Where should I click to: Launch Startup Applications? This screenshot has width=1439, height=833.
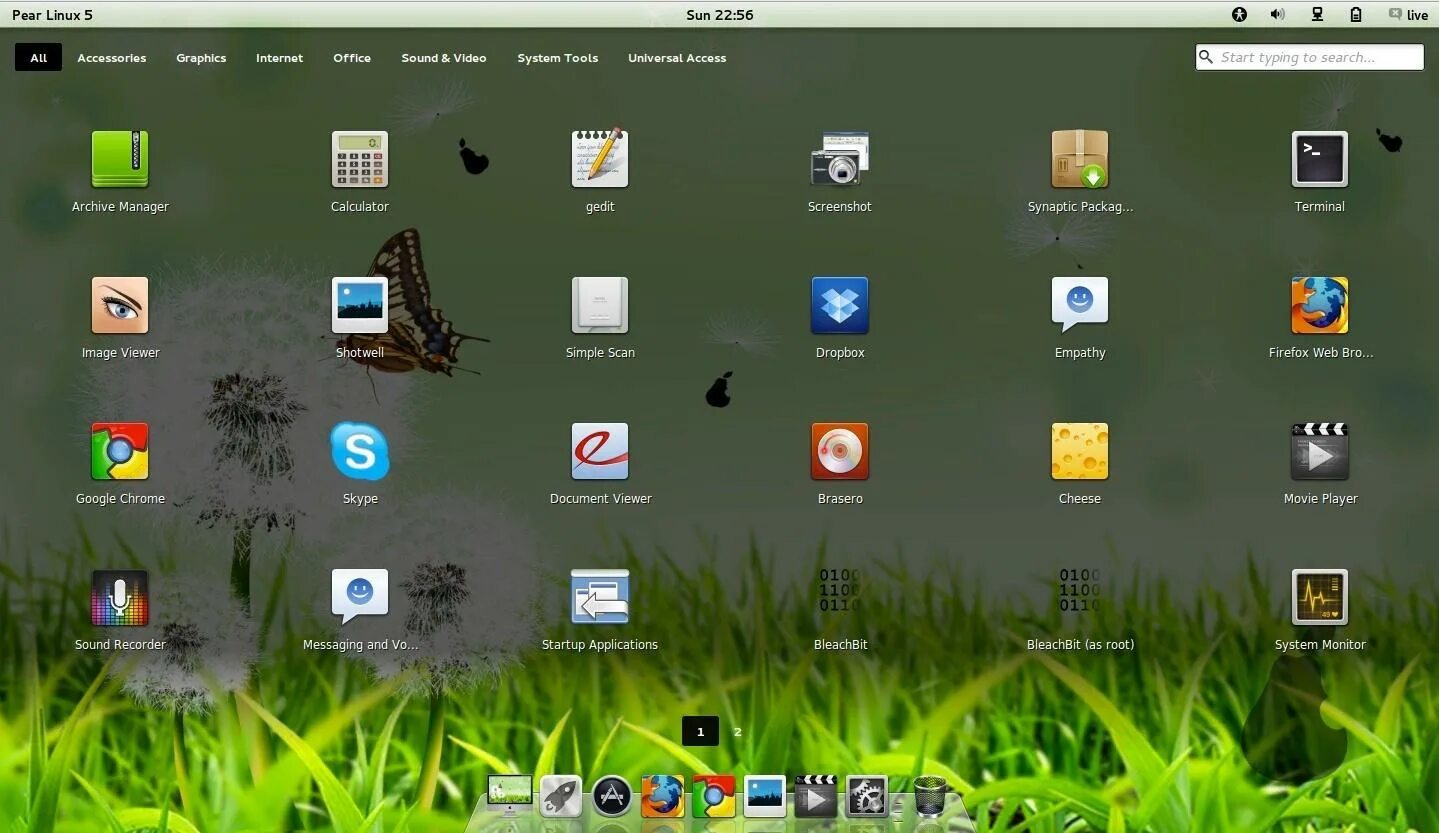600,598
